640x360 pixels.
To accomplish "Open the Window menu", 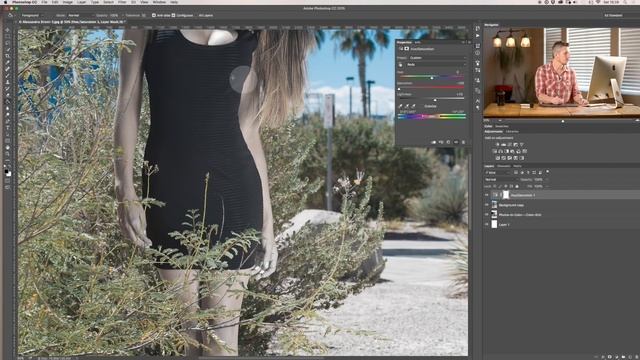I will pyautogui.click(x=159, y=2).
